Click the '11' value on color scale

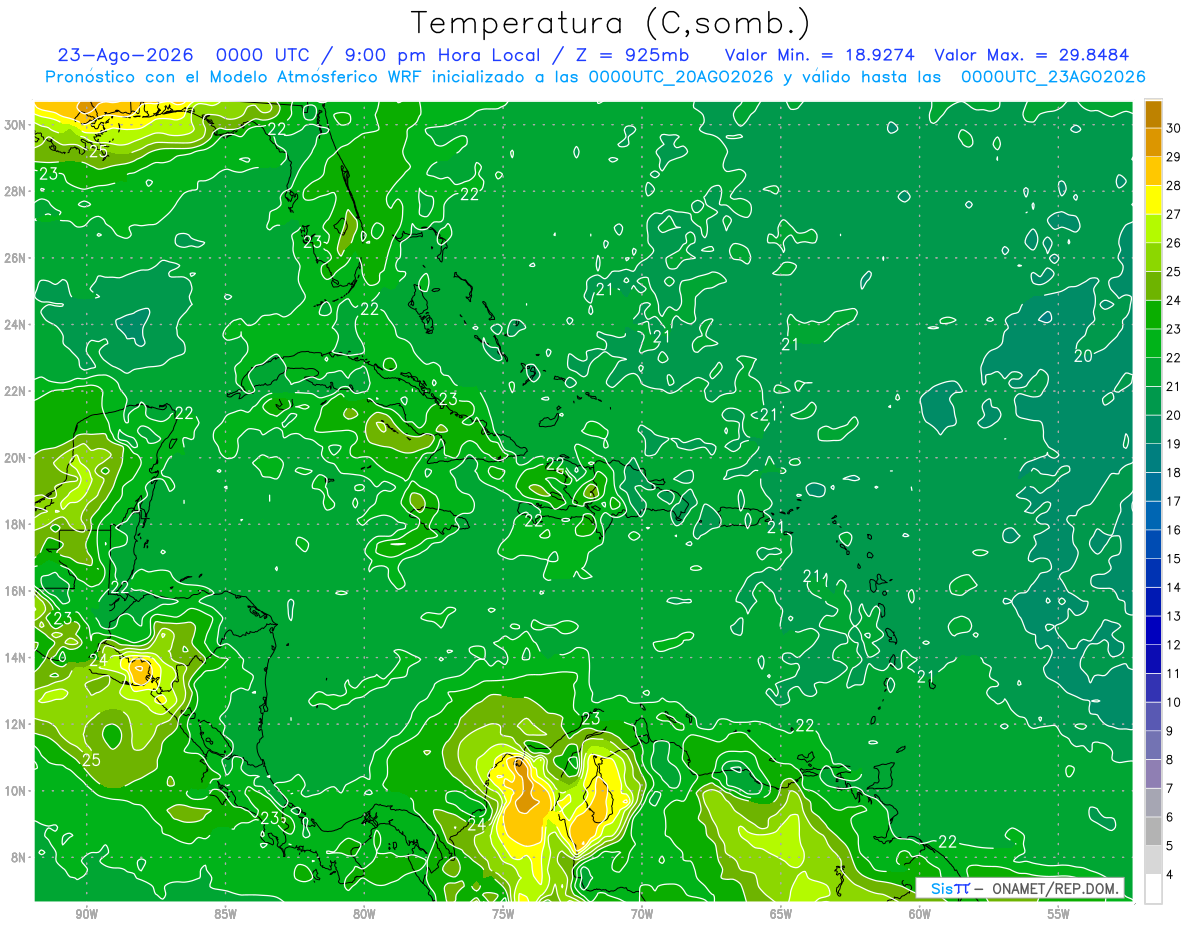1173,674
